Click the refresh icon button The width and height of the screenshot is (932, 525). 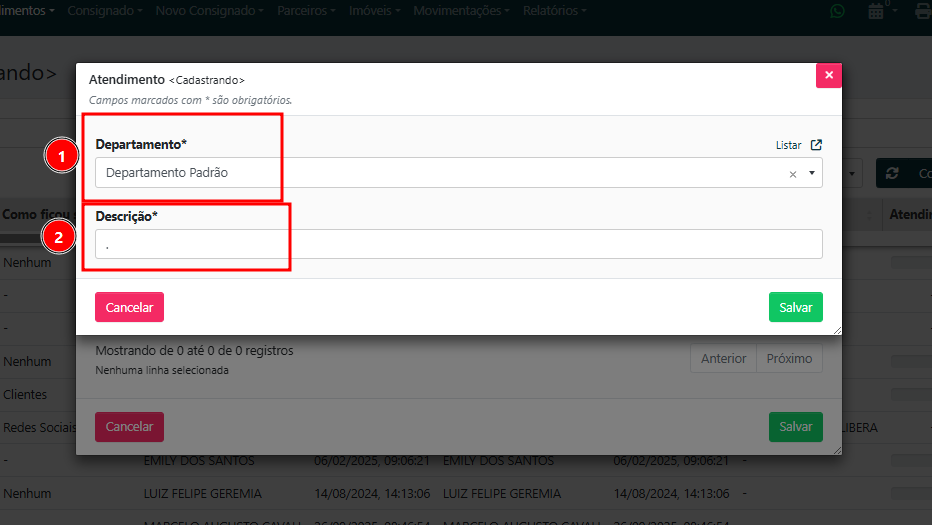(x=892, y=173)
